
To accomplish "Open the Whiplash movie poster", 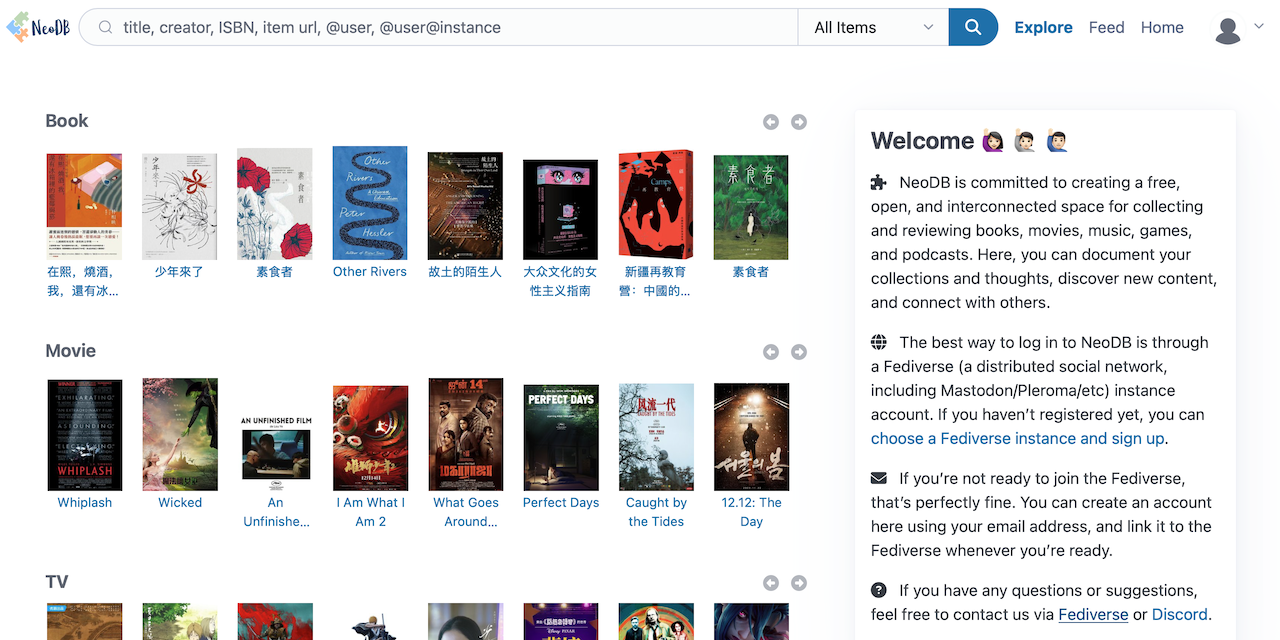I will 85,435.
